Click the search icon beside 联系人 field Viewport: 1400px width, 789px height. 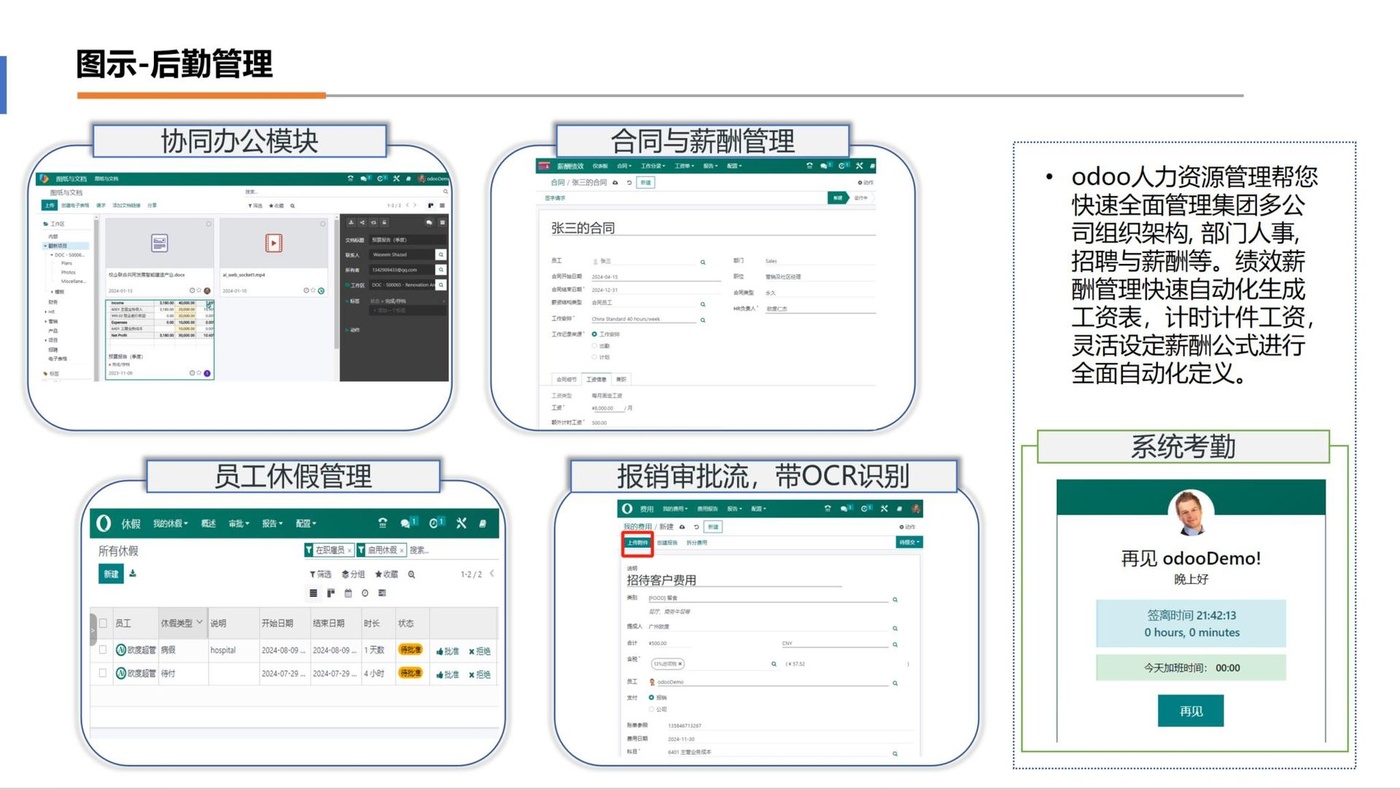[440, 255]
